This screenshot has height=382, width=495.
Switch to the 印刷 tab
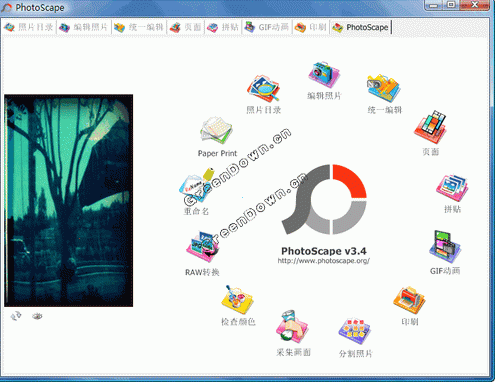click(x=310, y=27)
